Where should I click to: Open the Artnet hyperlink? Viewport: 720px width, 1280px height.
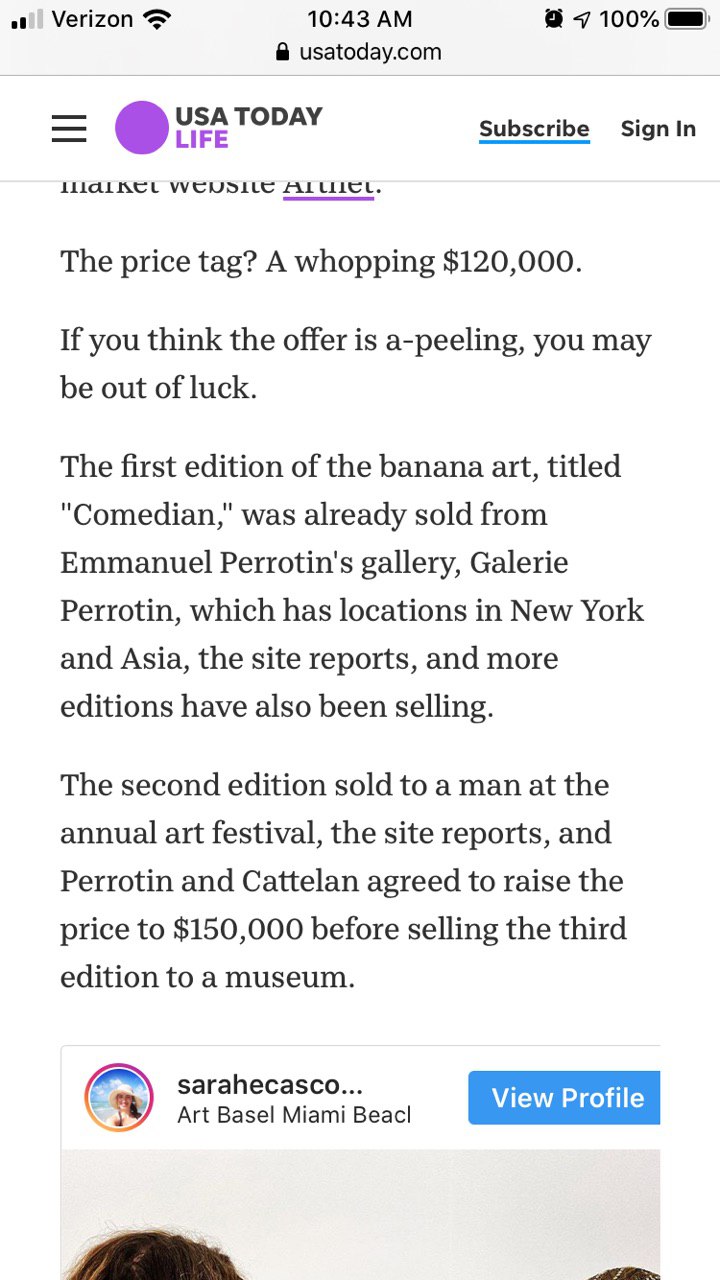328,186
